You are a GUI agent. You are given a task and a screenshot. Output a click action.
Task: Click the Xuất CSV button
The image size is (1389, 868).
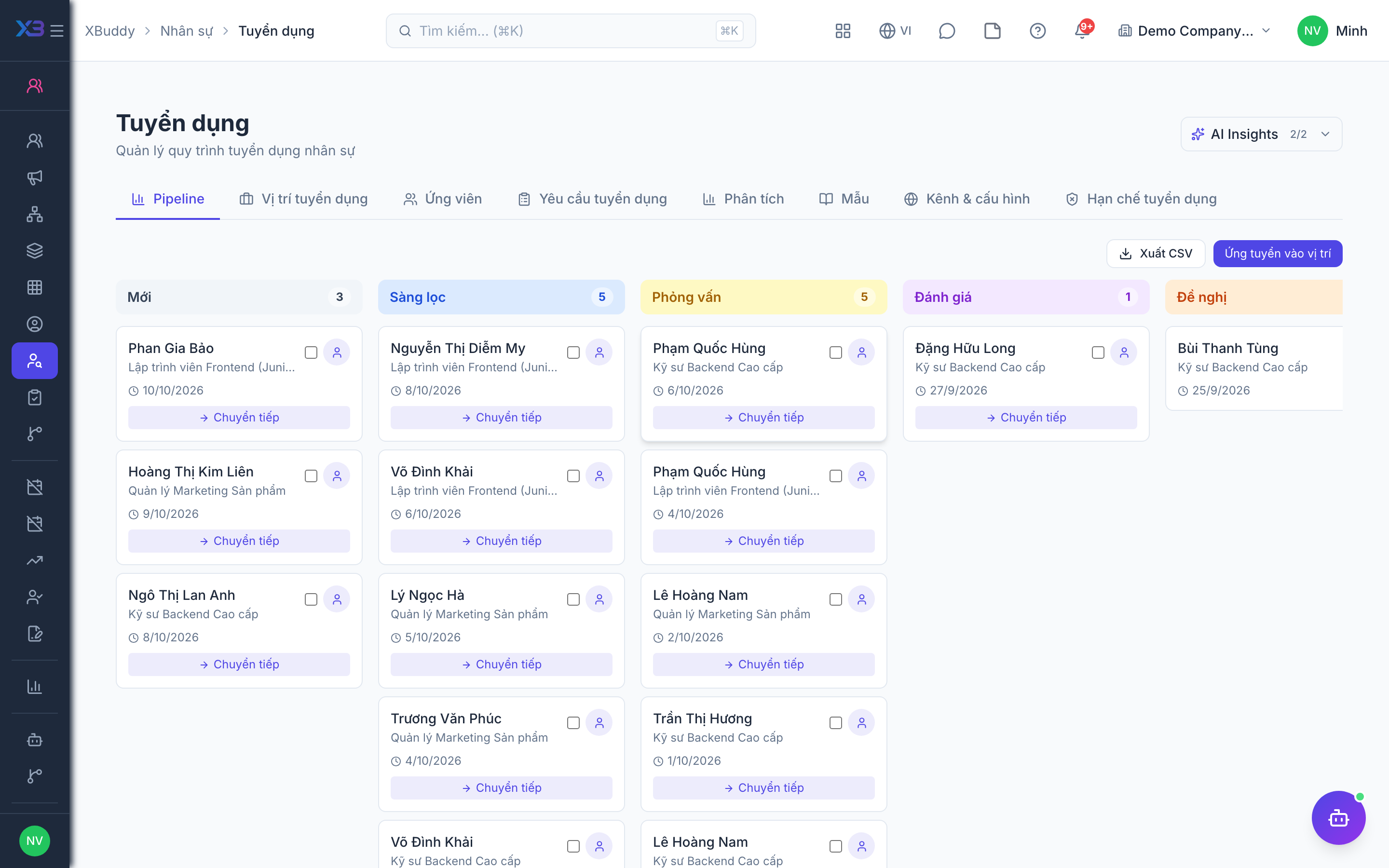click(x=1156, y=254)
